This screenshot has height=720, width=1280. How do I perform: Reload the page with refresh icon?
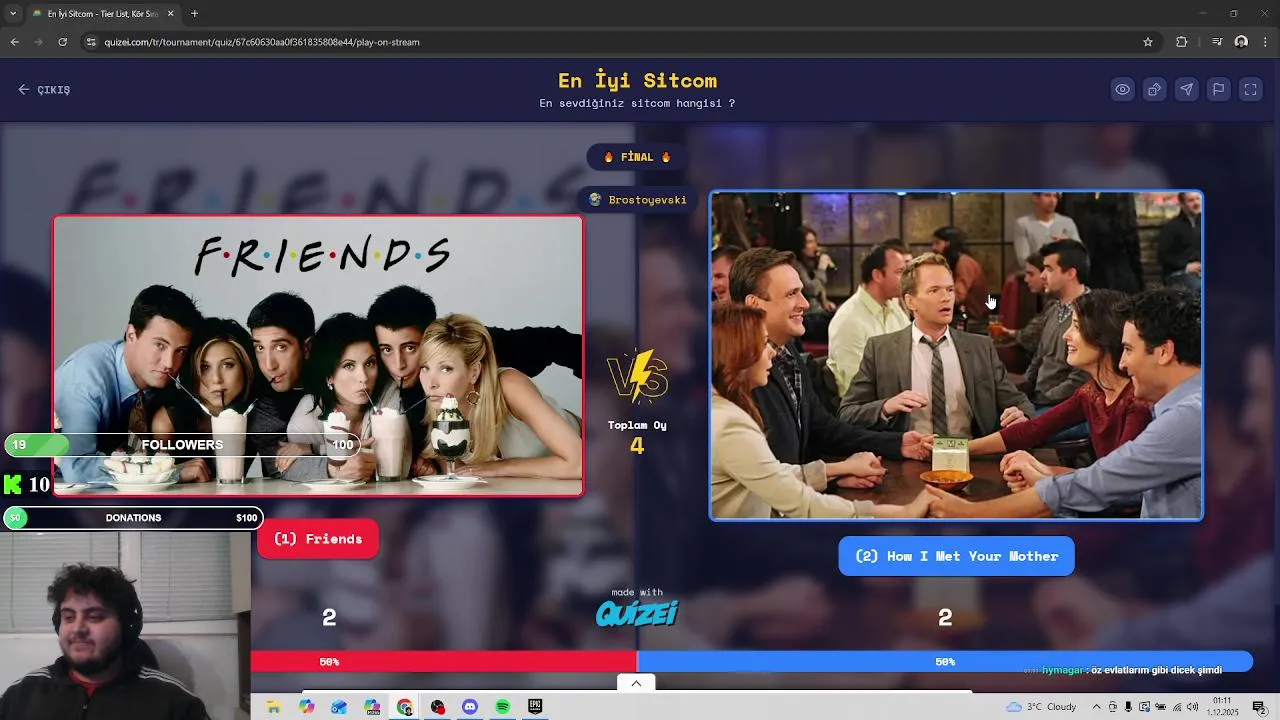(63, 42)
